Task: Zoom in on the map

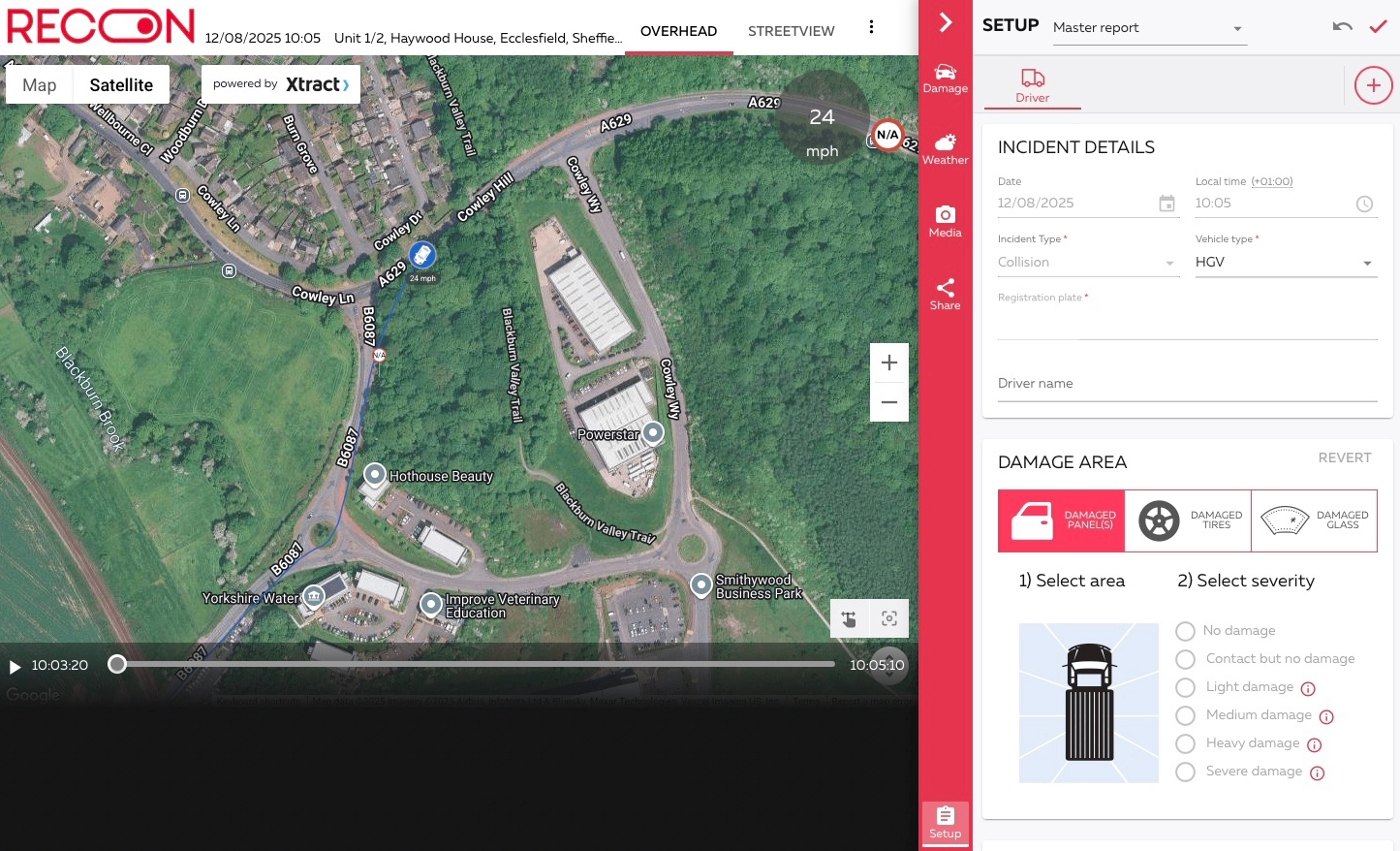Action: 888,363
